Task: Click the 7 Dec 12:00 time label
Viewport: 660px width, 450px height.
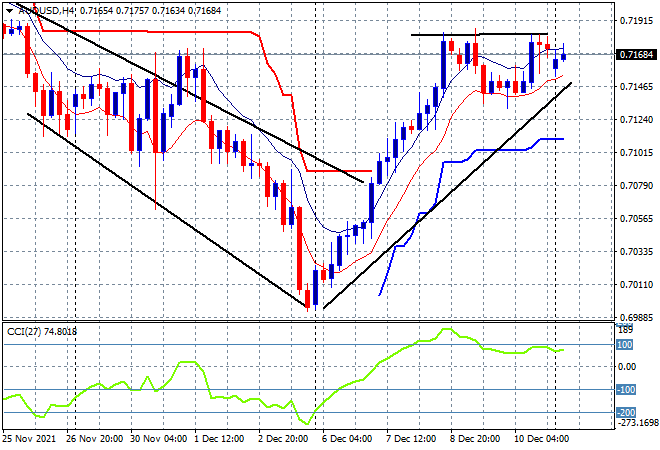Action: tap(411, 439)
